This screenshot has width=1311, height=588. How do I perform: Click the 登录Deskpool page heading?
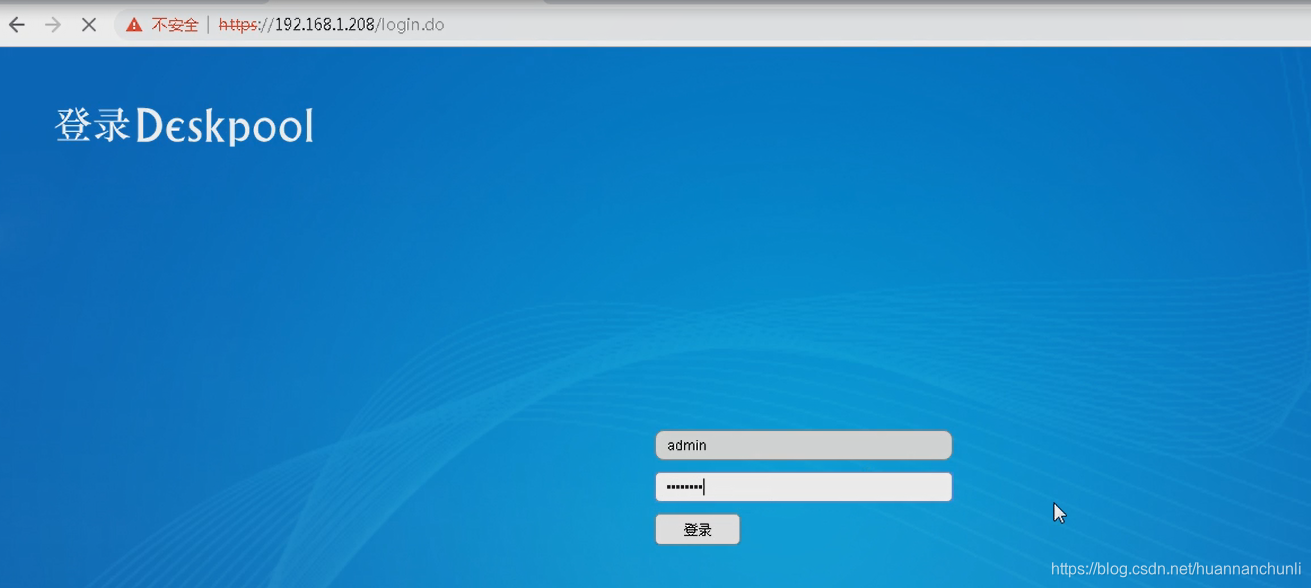[x=184, y=126]
